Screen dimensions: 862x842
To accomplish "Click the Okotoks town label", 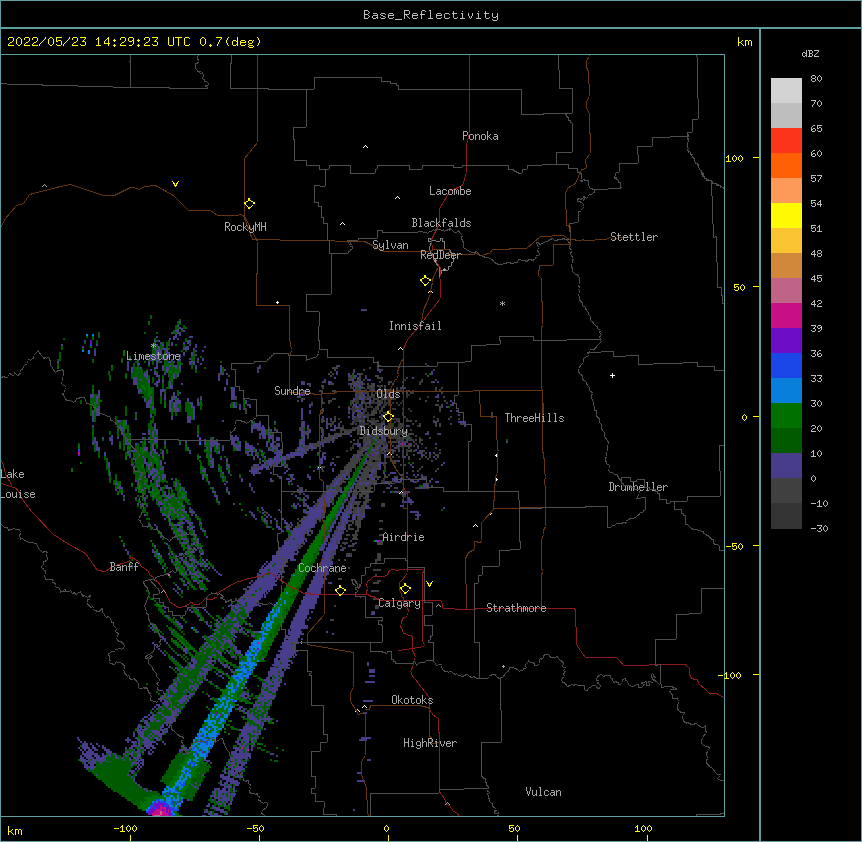I will click(412, 700).
